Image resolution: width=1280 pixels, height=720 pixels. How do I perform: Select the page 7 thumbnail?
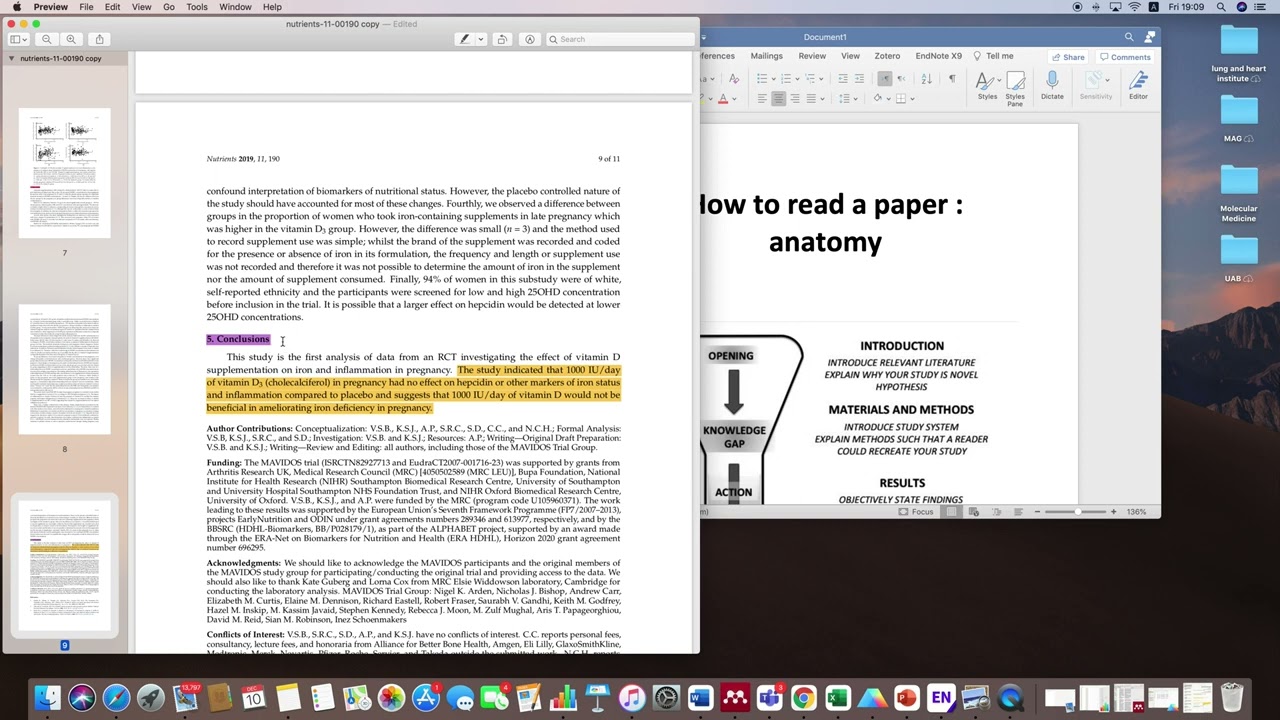pos(65,174)
